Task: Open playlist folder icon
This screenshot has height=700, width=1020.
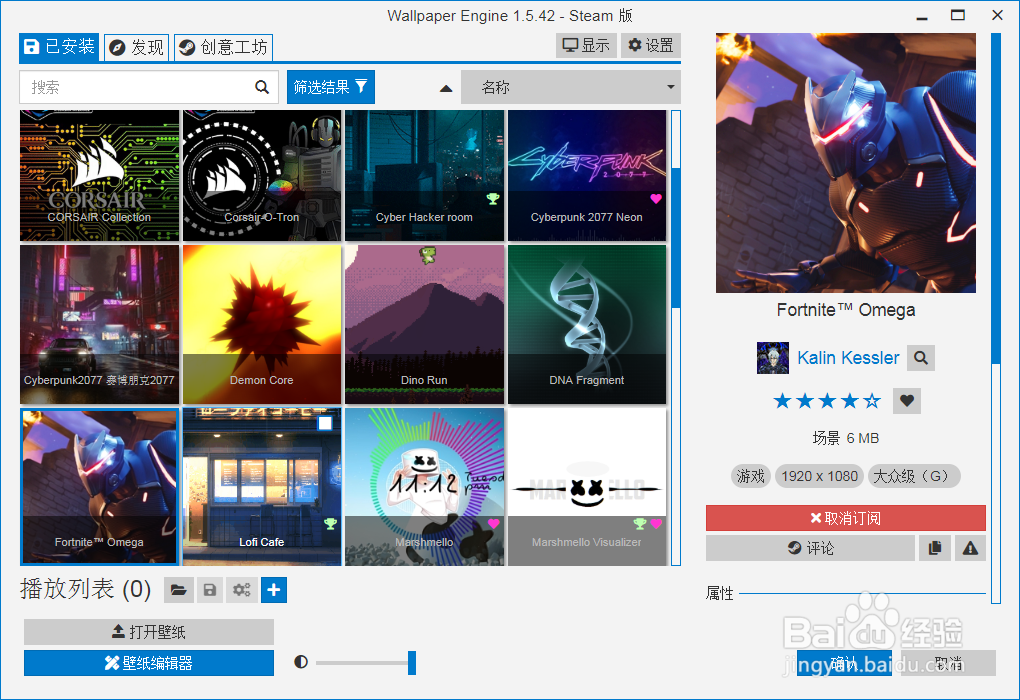Action: click(x=178, y=590)
